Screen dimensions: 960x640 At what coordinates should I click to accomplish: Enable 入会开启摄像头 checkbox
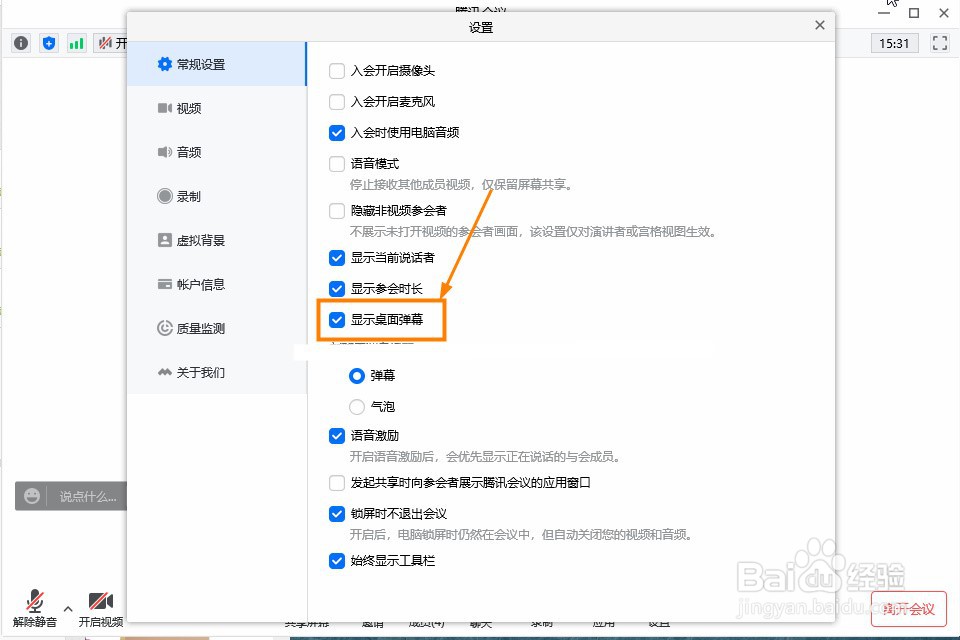point(336,71)
